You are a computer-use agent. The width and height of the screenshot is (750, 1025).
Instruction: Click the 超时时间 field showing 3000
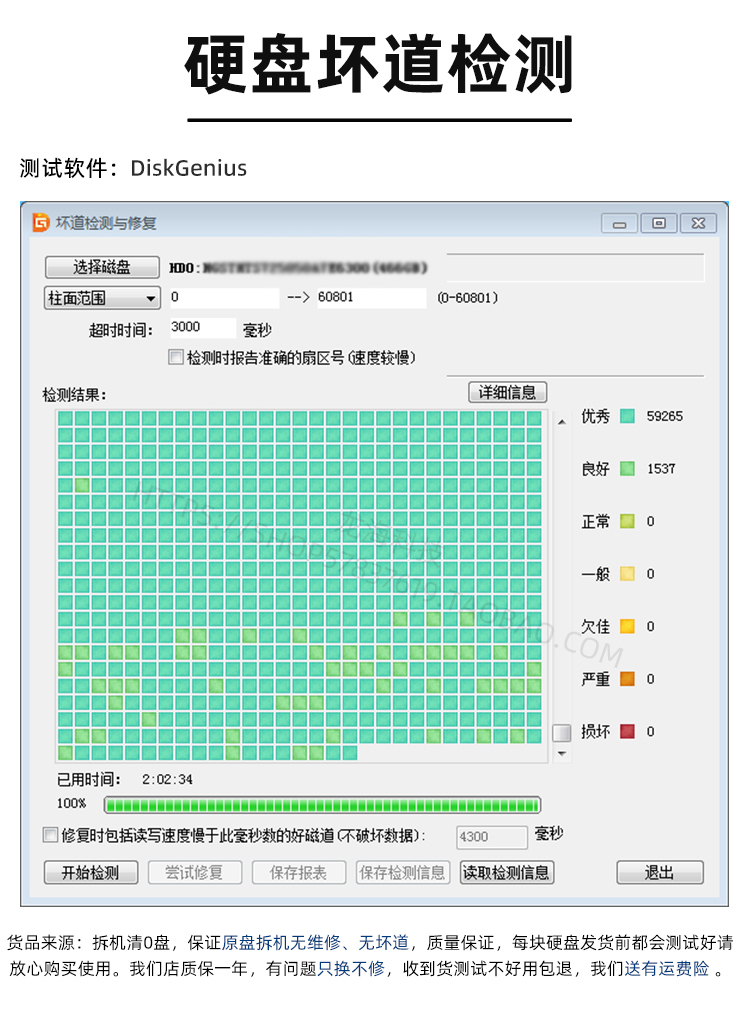tap(202, 328)
